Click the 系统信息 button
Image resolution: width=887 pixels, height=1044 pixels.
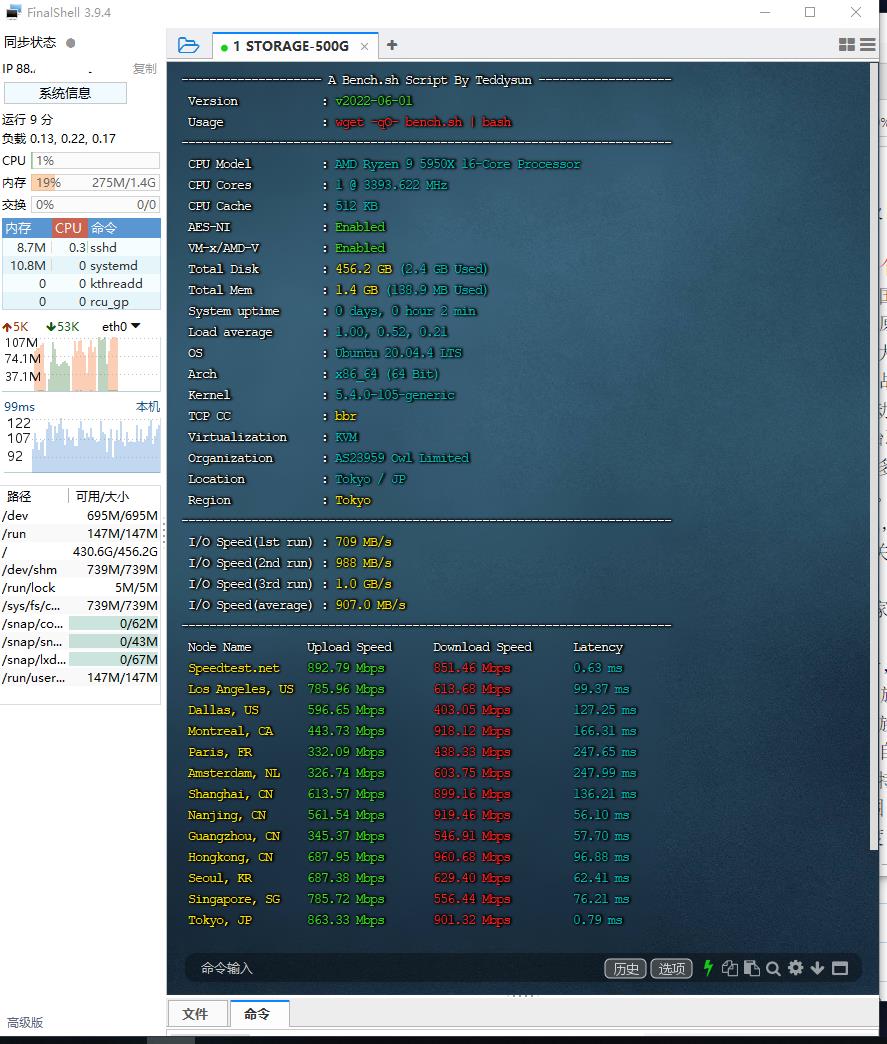(x=65, y=93)
